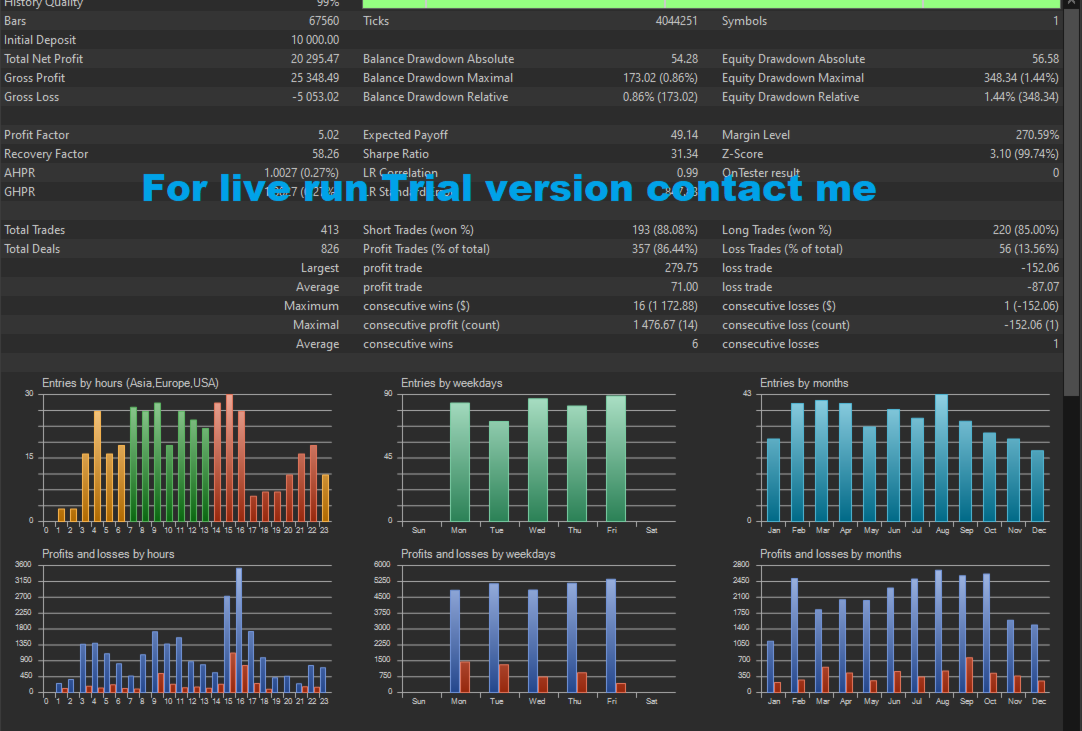Select the 'GHPR' label
Image resolution: width=1082 pixels, height=731 pixels.
pyautogui.click(x=19, y=192)
